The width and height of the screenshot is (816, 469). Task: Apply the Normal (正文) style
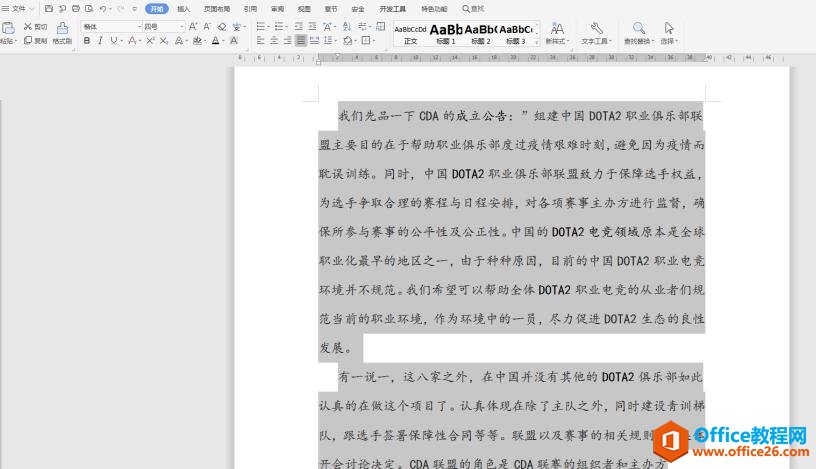(x=411, y=34)
